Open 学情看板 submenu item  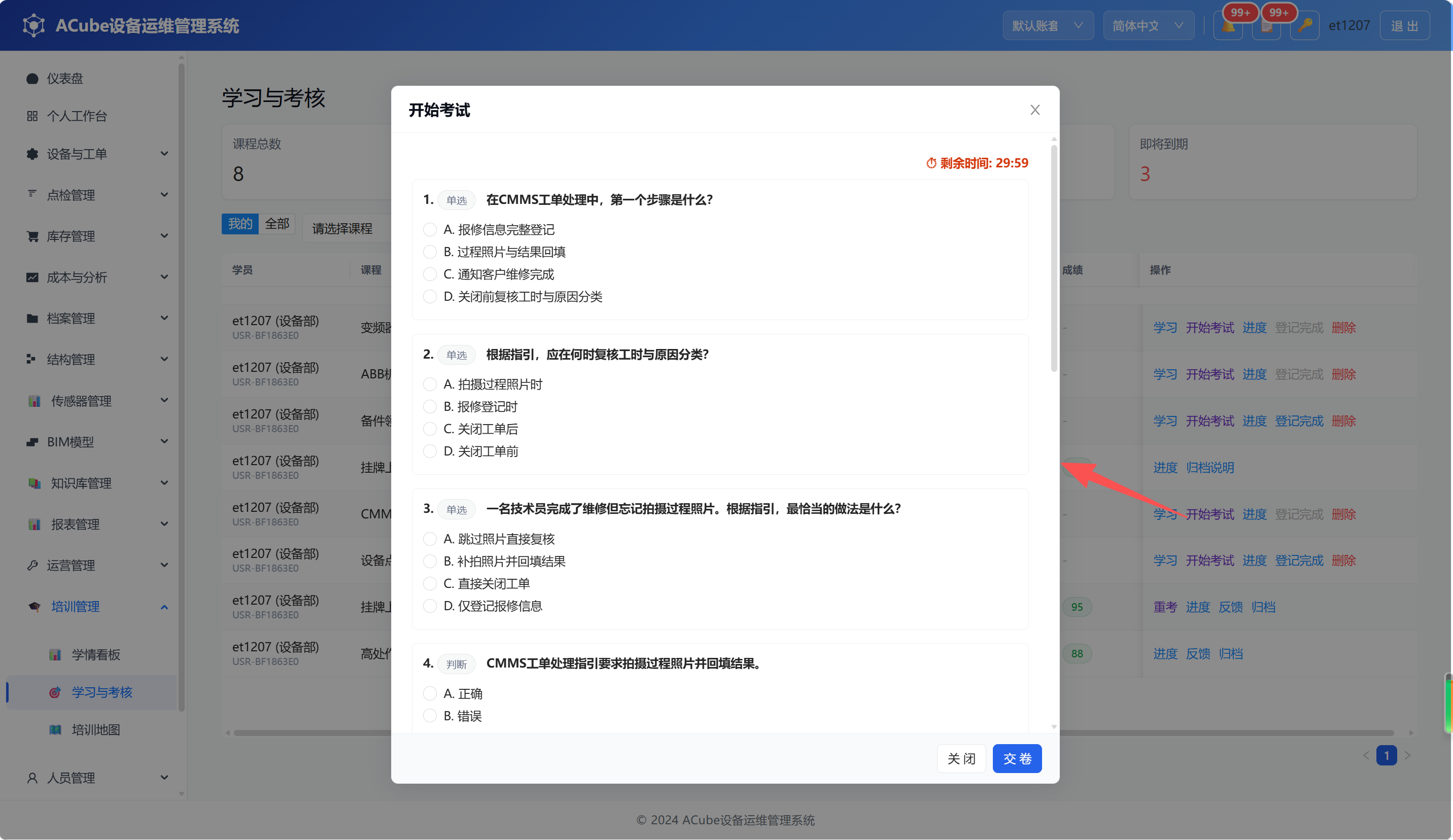click(96, 654)
